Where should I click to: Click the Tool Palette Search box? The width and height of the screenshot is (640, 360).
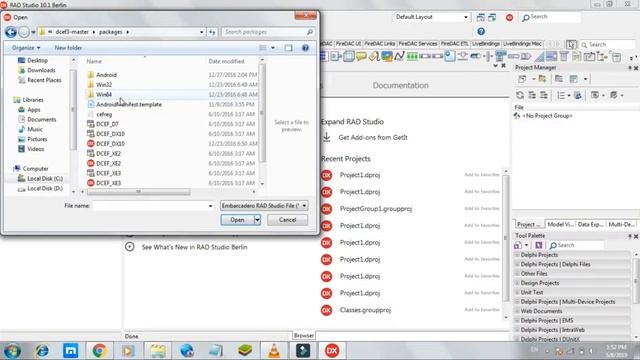[576, 245]
